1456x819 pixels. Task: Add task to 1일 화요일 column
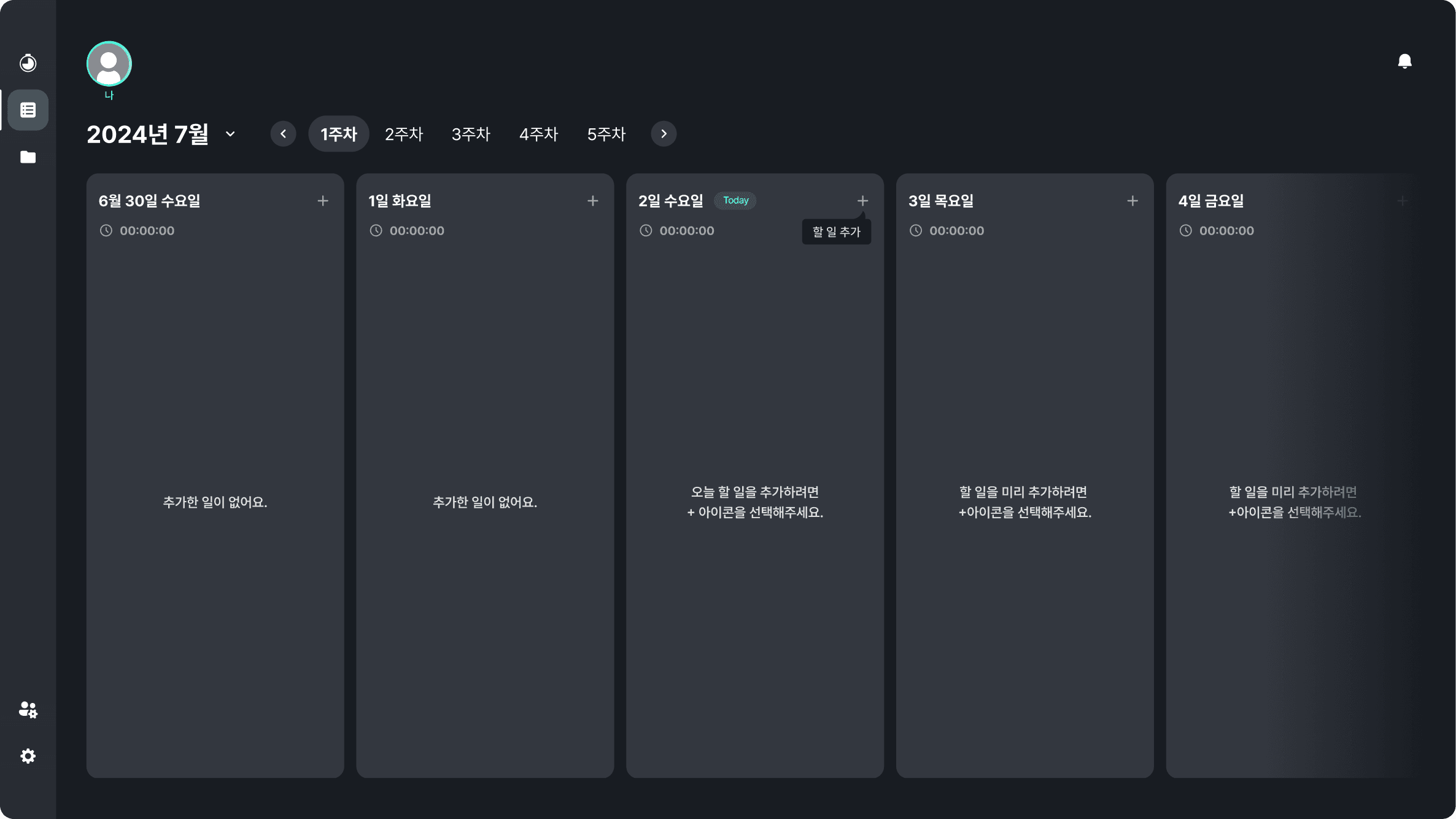[592, 201]
